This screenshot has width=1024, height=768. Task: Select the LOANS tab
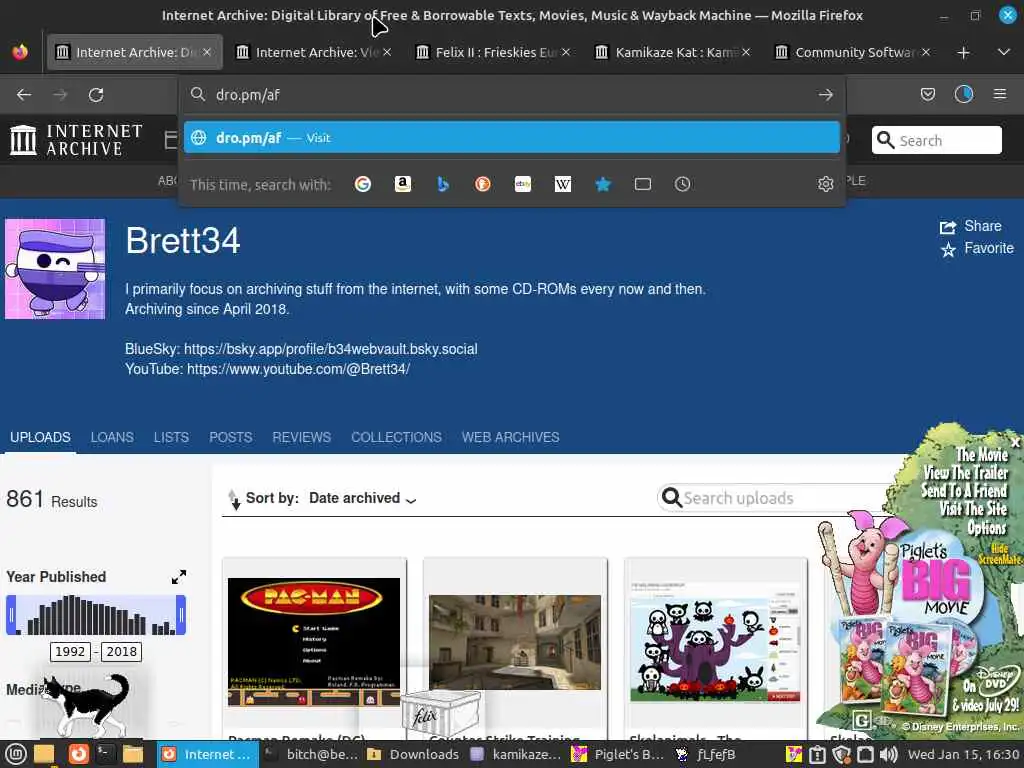point(112,437)
